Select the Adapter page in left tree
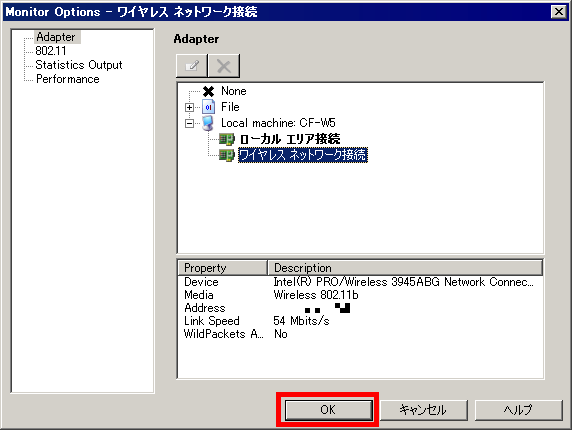 (56, 37)
